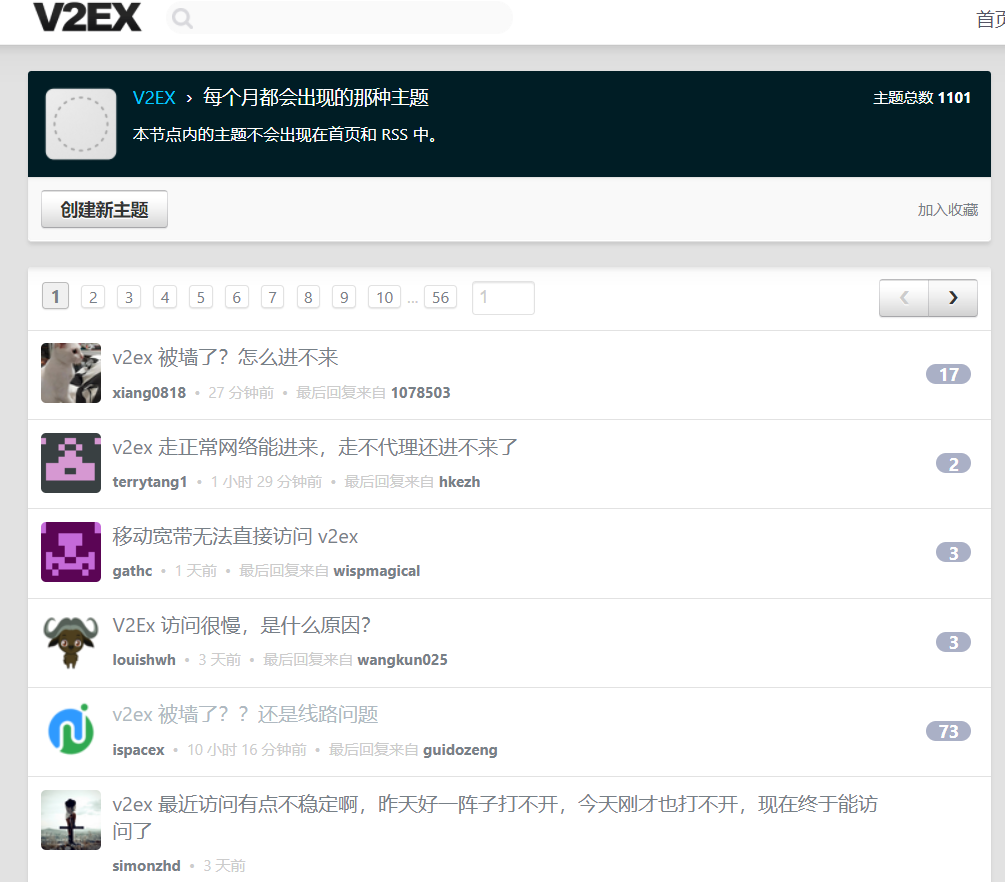Click the page number input box

(x=503, y=298)
